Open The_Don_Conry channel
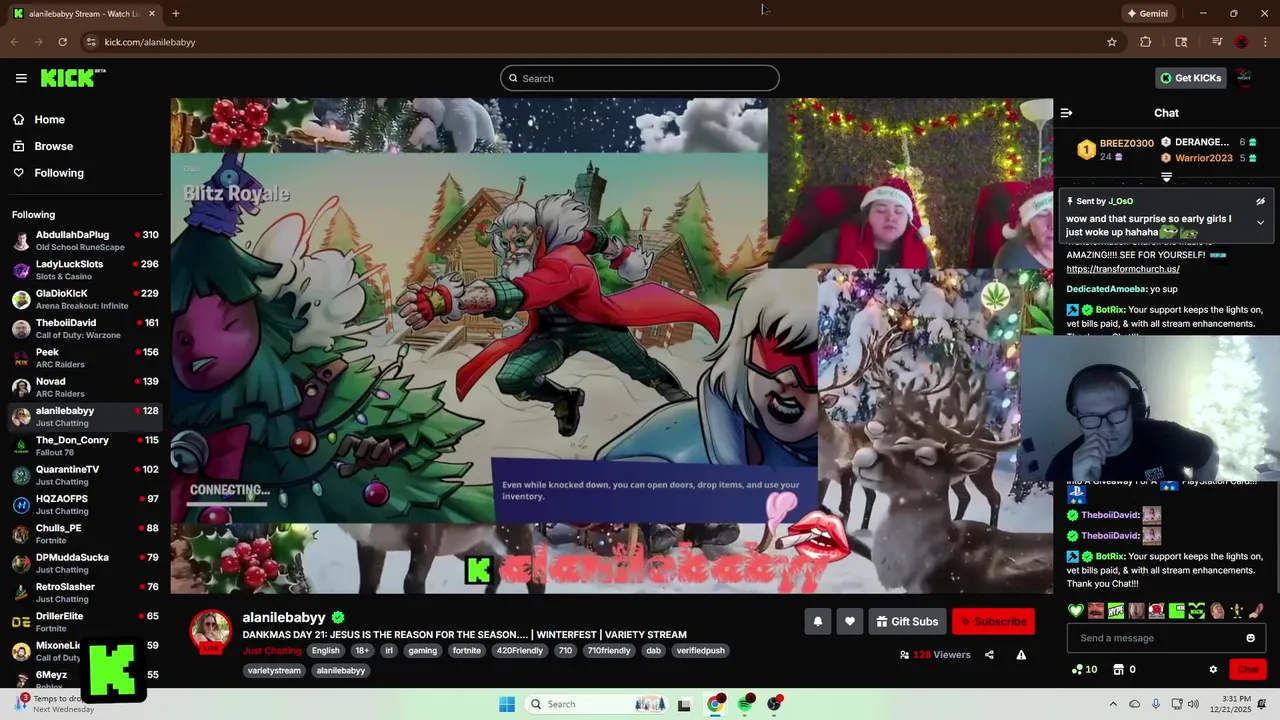 click(x=86, y=446)
